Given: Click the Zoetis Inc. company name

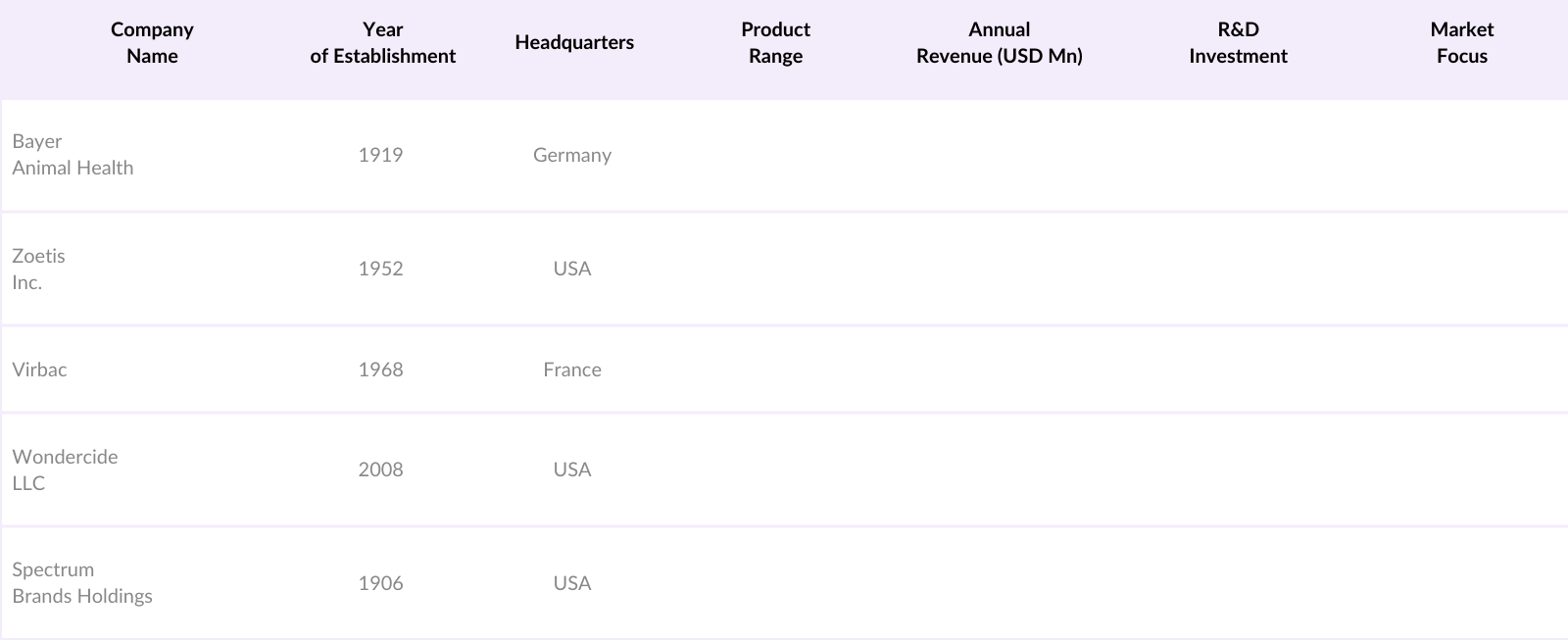Looking at the screenshot, I should pyautogui.click(x=39, y=269).
